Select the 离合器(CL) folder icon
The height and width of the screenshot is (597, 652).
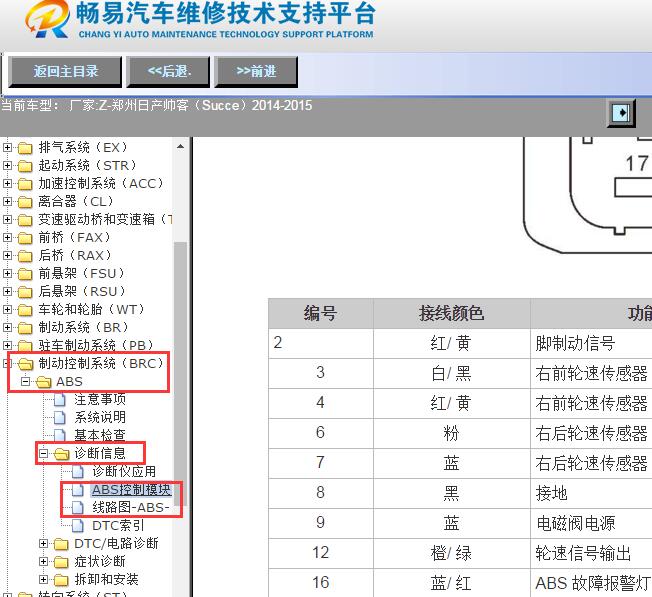coord(25,202)
